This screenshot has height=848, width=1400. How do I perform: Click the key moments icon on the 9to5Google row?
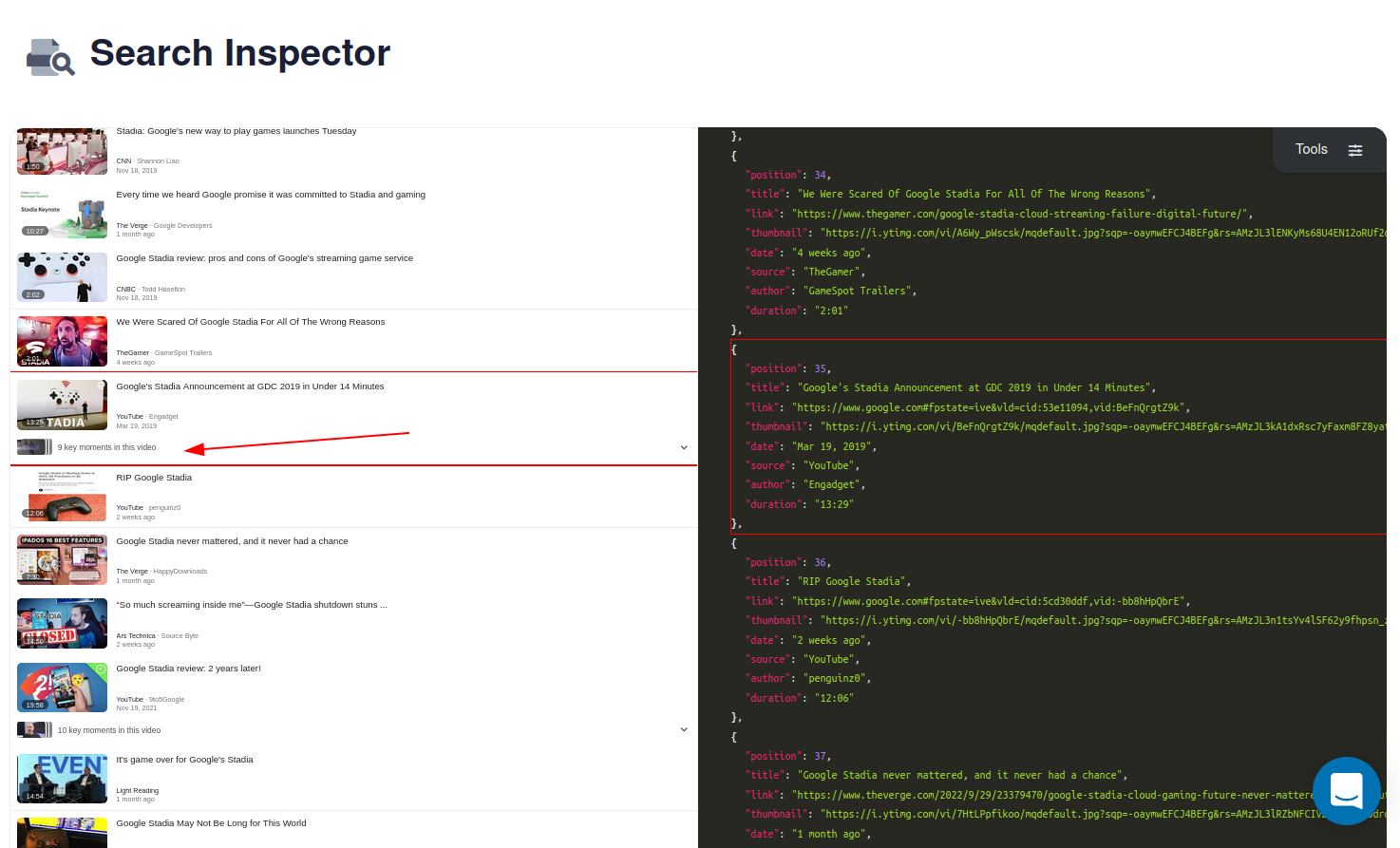33,729
